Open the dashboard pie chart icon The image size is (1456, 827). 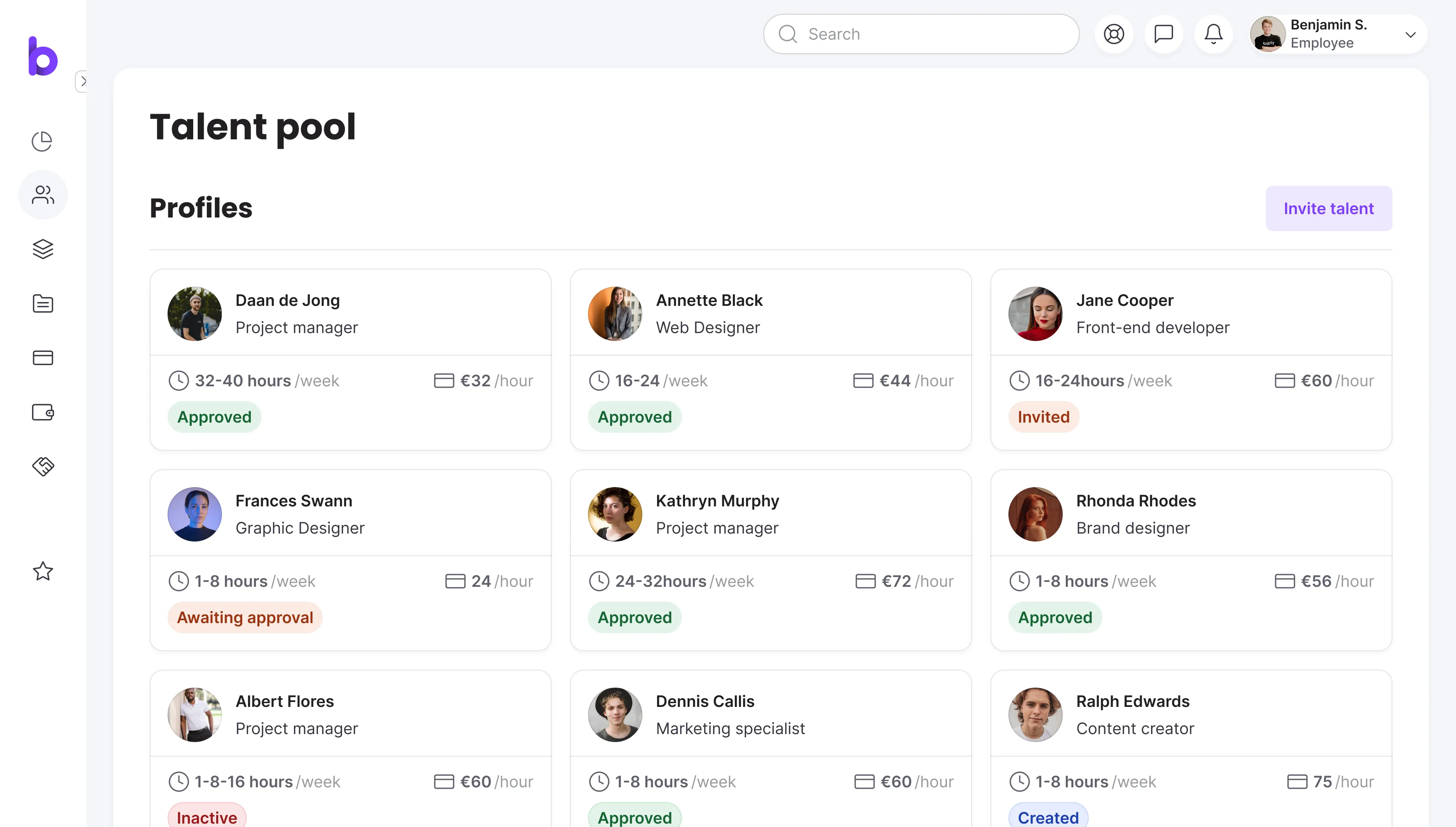point(42,141)
